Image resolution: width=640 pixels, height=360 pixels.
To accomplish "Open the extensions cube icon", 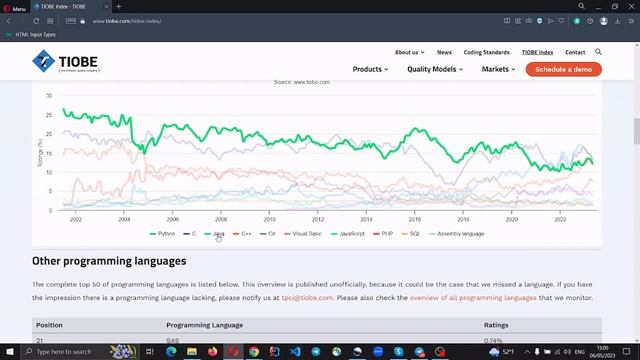I will coord(590,21).
